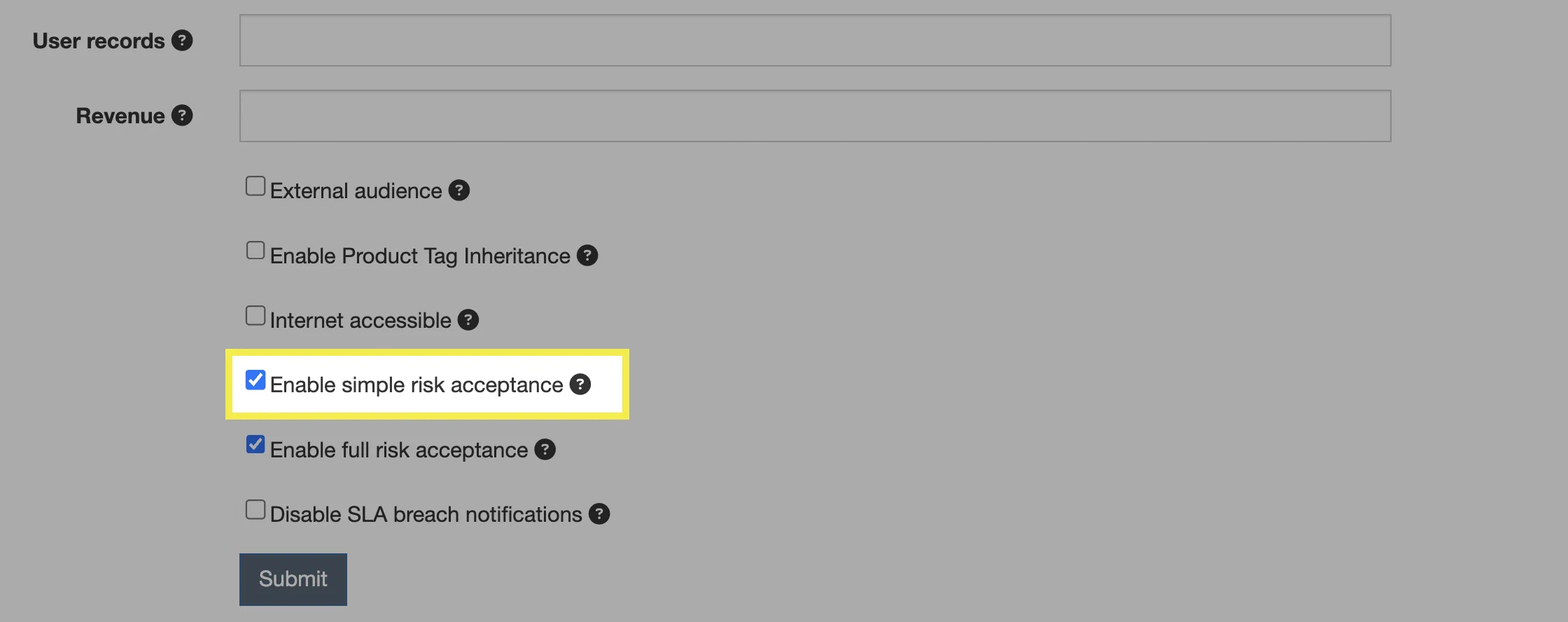Click the Disable SLA breach notifications label

(x=426, y=515)
